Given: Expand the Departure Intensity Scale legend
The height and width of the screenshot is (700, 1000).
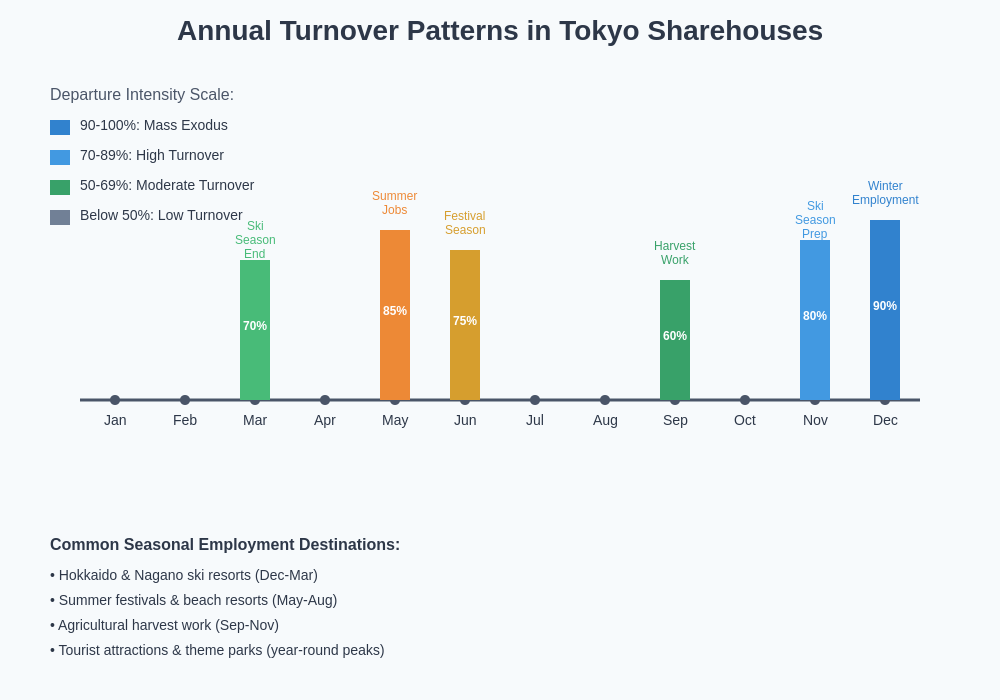Looking at the screenshot, I should (142, 94).
